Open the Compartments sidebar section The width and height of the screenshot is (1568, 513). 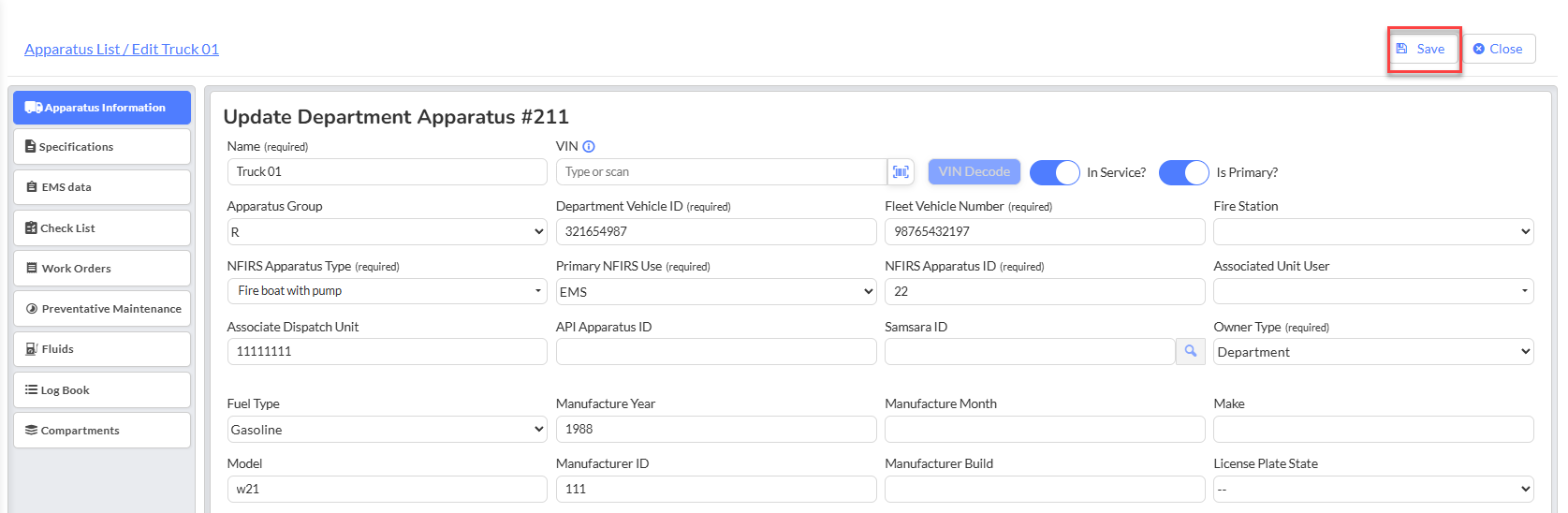click(x=102, y=431)
